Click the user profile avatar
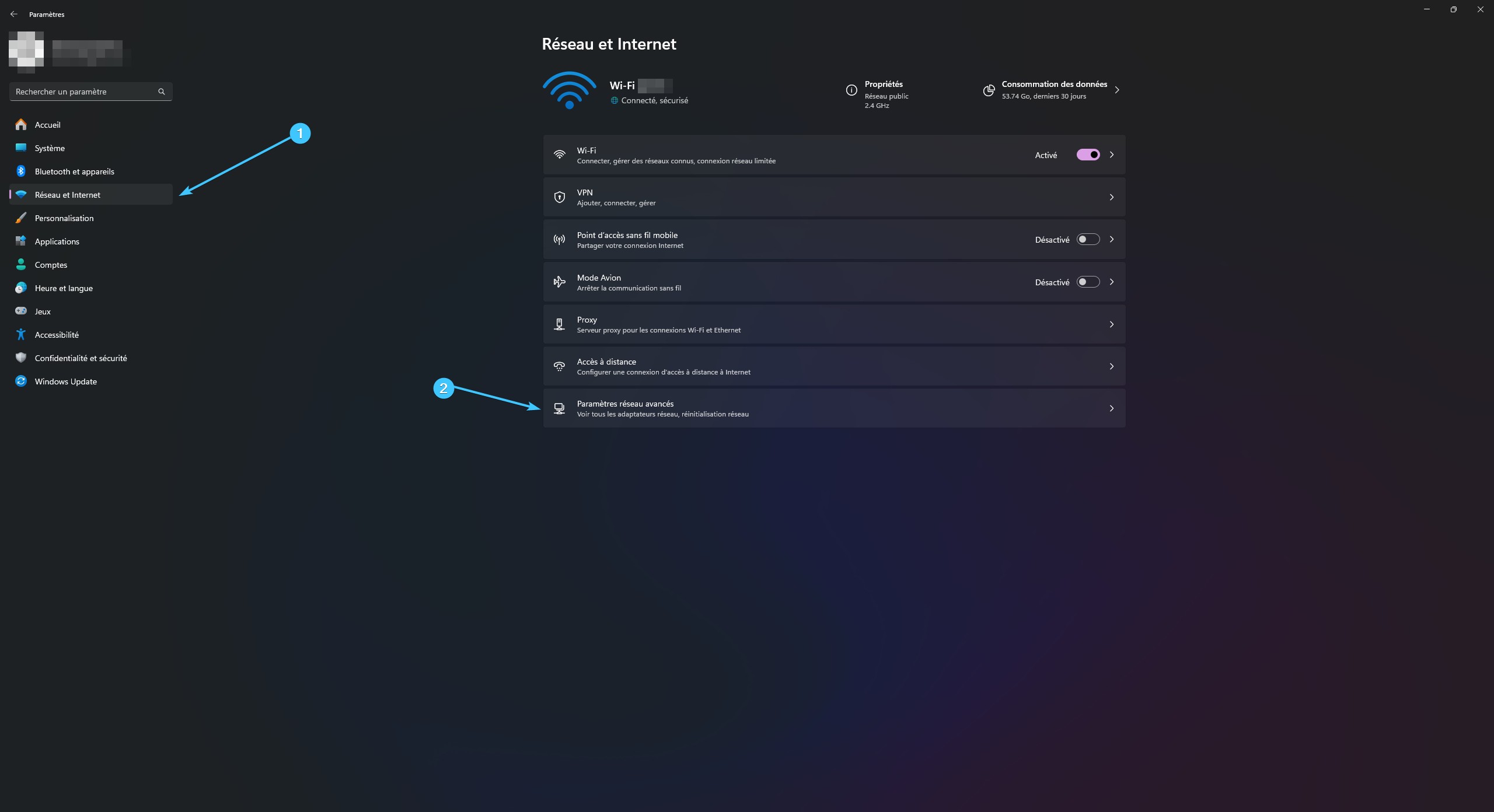The width and height of the screenshot is (1494, 812). [26, 51]
